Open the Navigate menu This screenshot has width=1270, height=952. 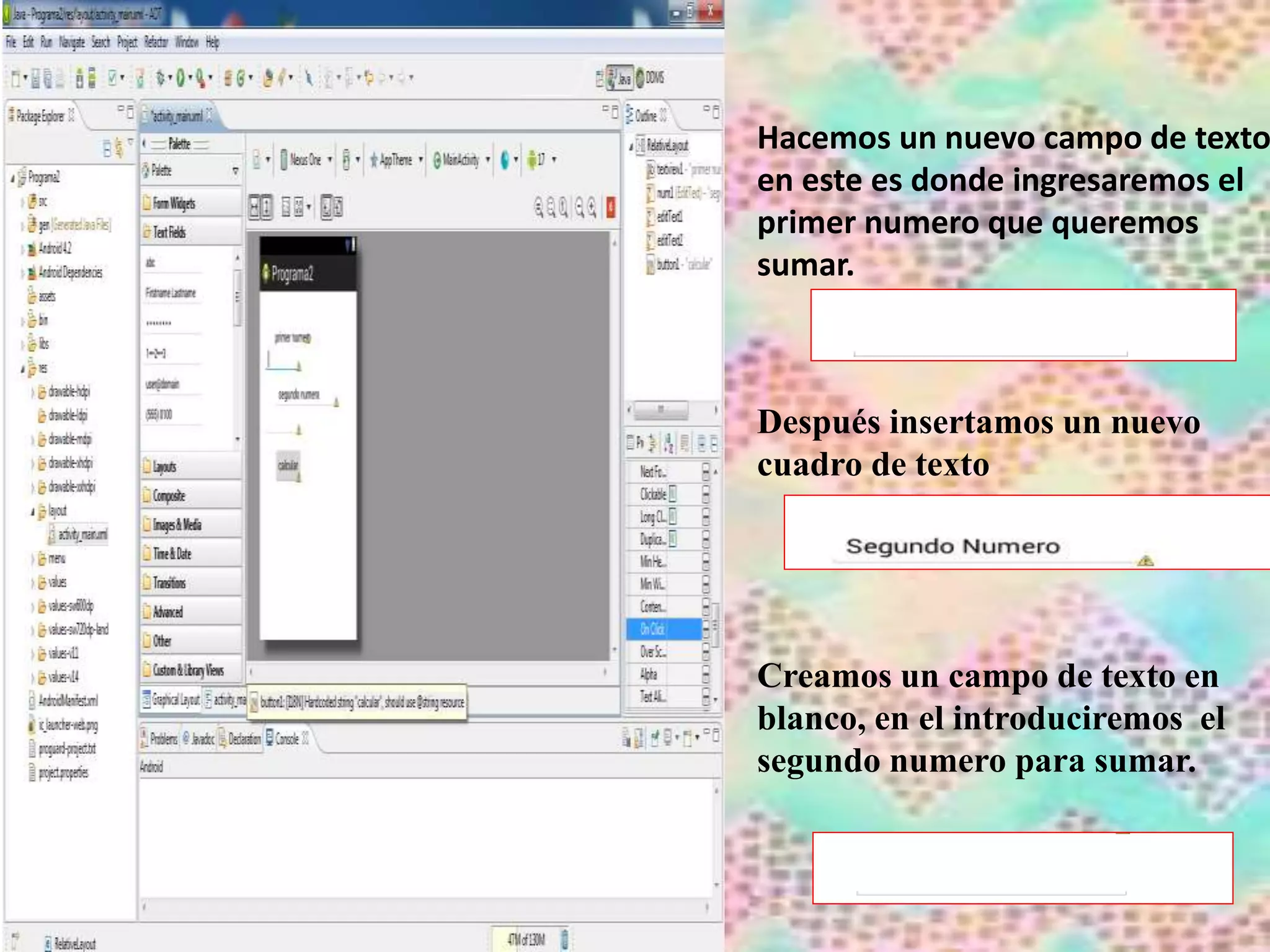(72, 42)
